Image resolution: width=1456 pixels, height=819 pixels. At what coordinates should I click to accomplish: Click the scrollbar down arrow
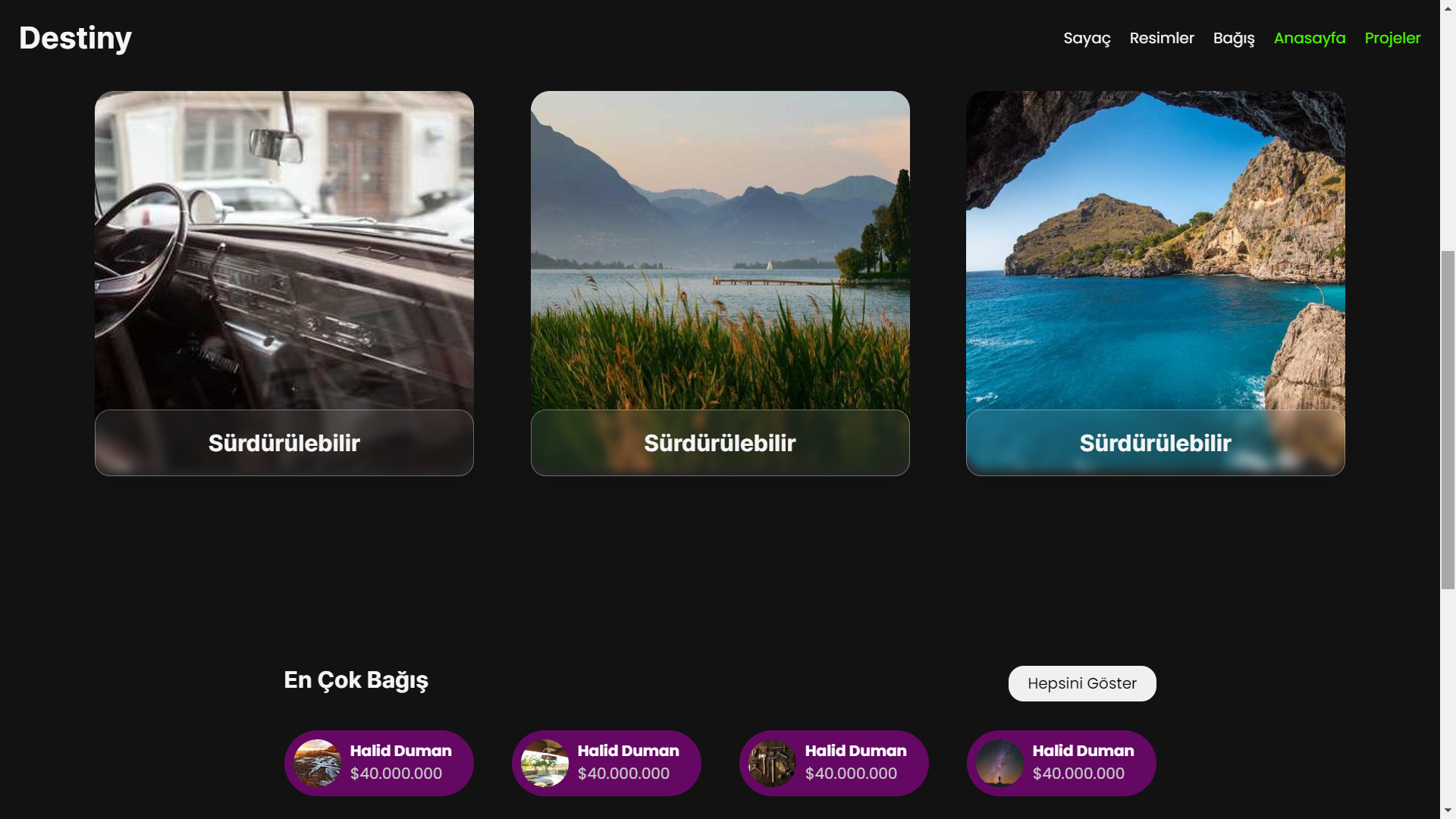coord(1448,811)
